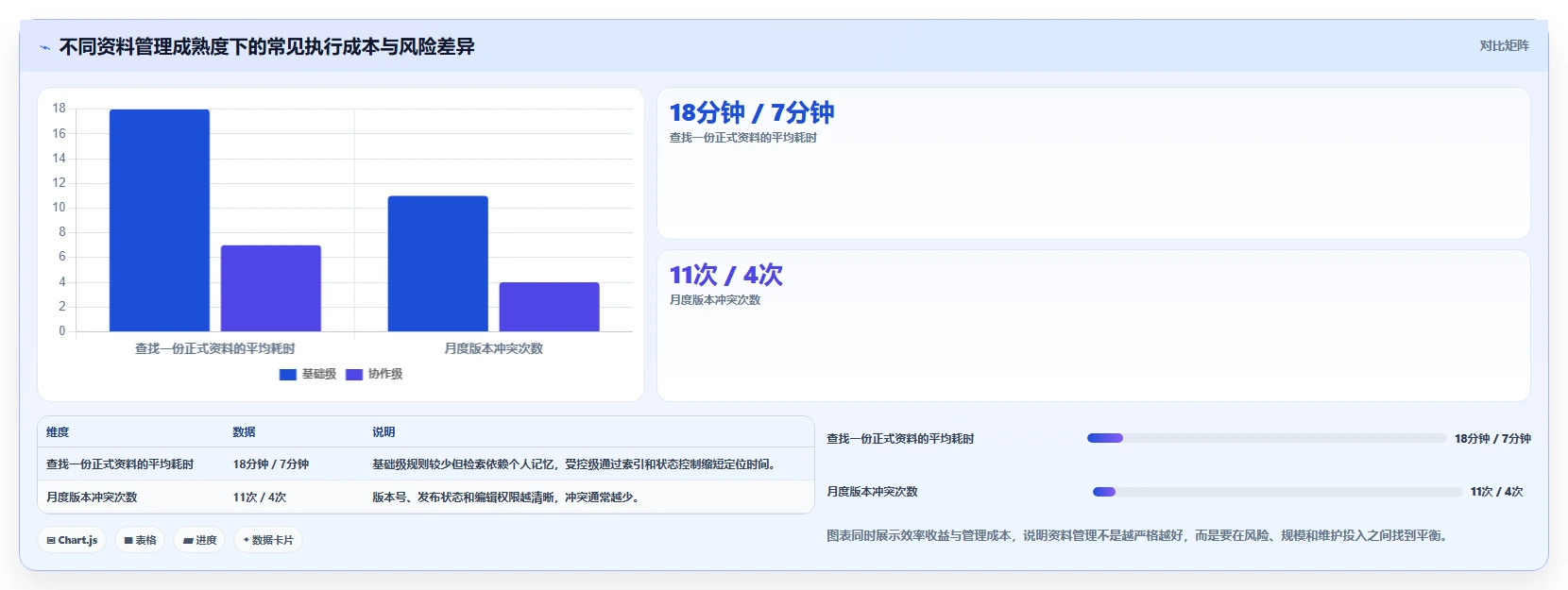Click progress value label 11次 / 4次
Viewport: 1568px width, 590px height.
click(x=1497, y=492)
